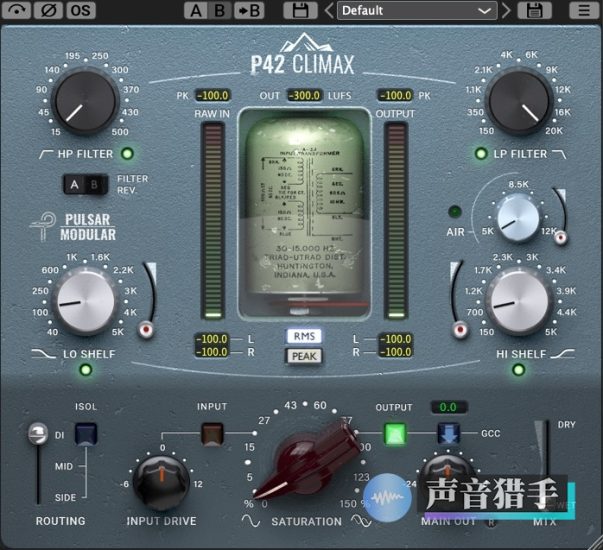Viewport: 603px width, 550px height.
Task: Click the LO SHELF curve icon
Action: (43, 354)
